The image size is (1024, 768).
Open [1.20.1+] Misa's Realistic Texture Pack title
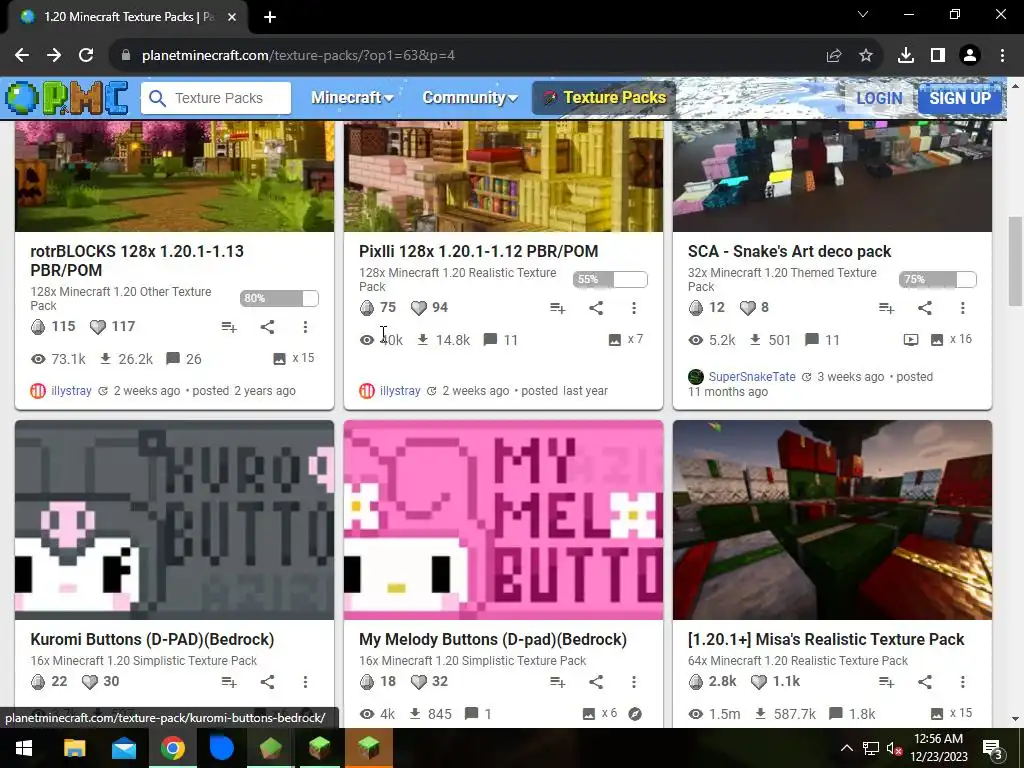pyautogui.click(x=826, y=639)
